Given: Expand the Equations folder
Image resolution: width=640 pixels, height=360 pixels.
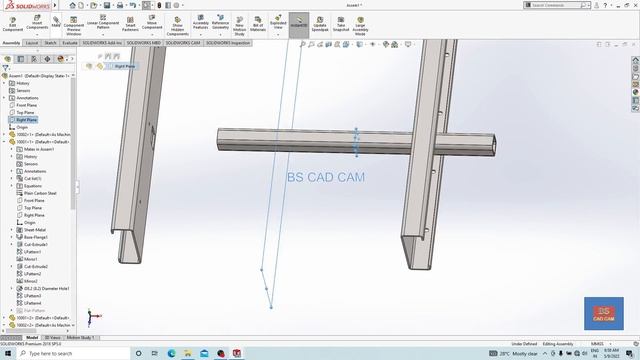Looking at the screenshot, I should coord(11,186).
